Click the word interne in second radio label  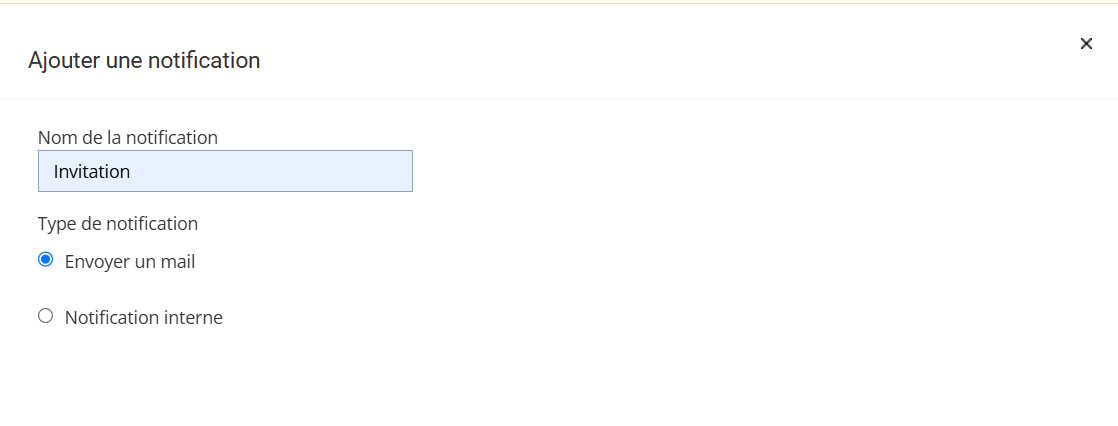pos(194,318)
